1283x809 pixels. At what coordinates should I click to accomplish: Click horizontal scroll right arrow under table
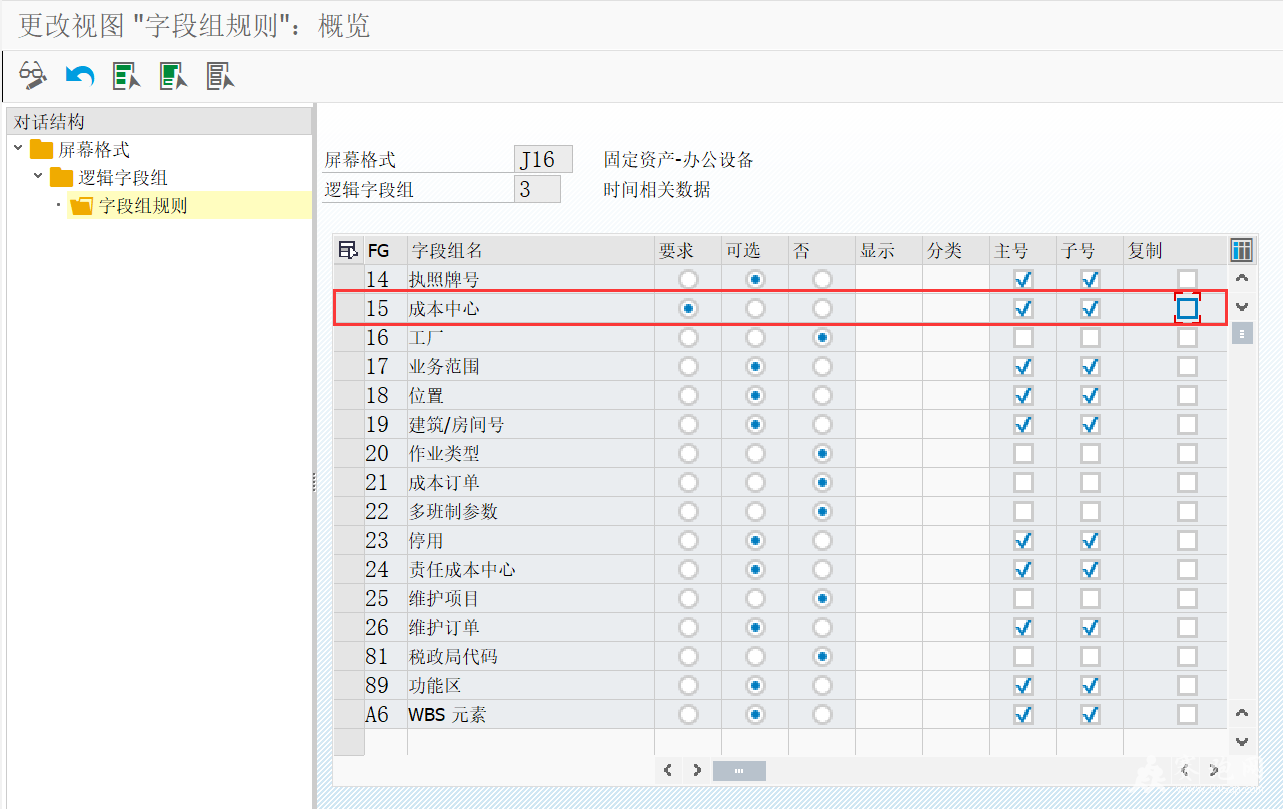697,770
